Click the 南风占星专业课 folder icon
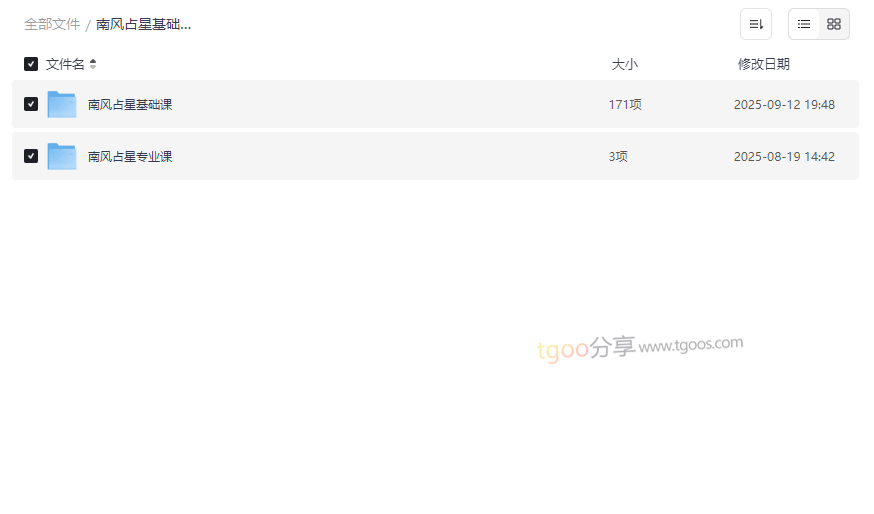Image resolution: width=874 pixels, height=514 pixels. click(x=62, y=156)
